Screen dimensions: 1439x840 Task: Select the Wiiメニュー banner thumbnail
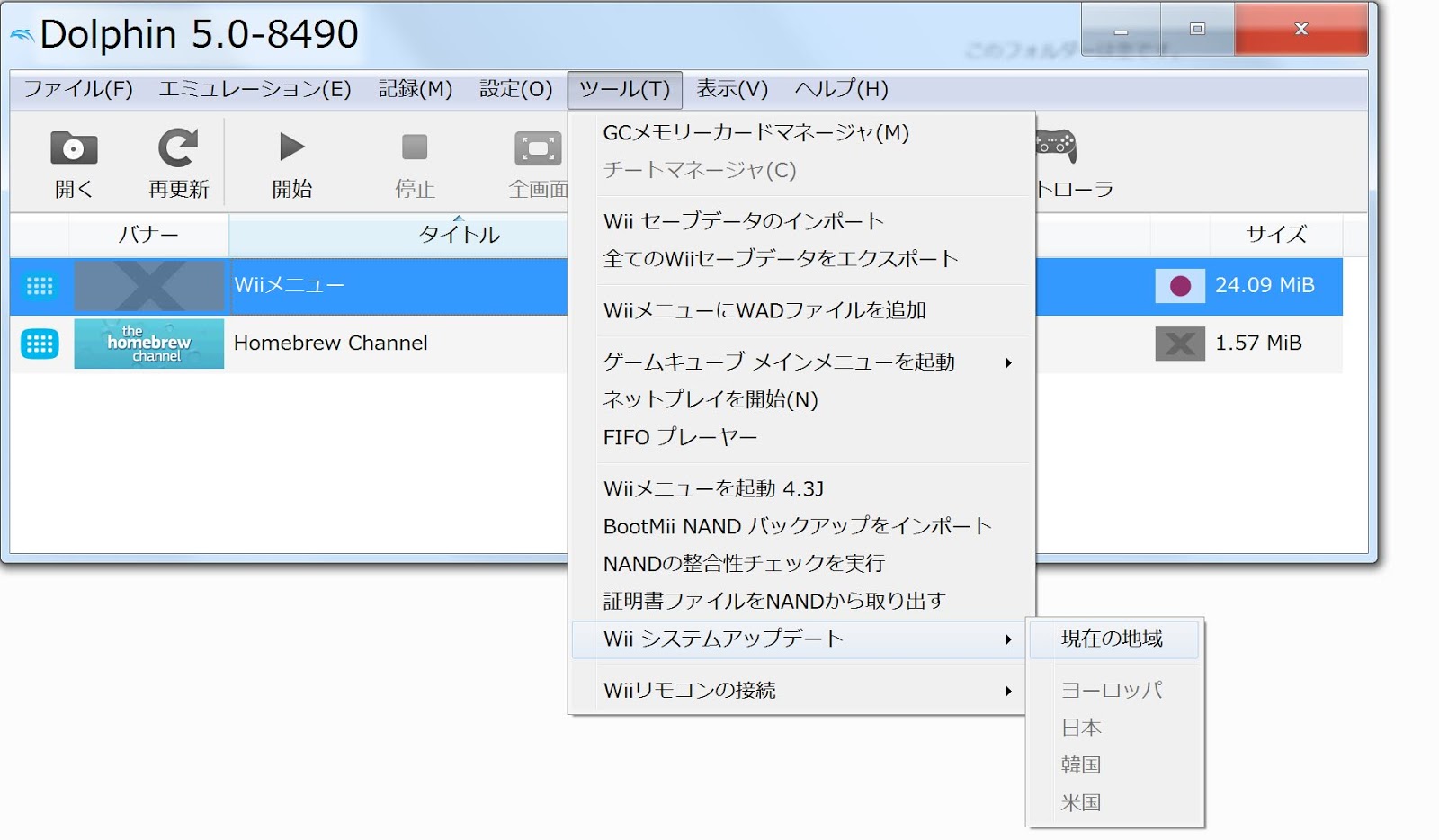coord(149,286)
